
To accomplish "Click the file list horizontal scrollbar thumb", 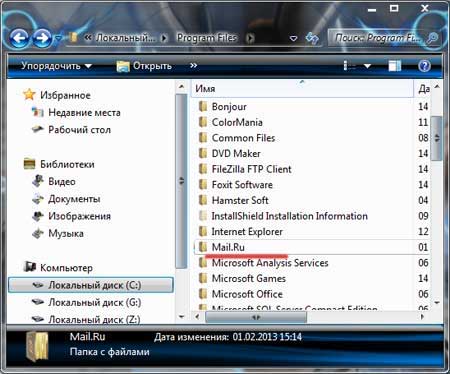I will pyautogui.click(x=256, y=317).
